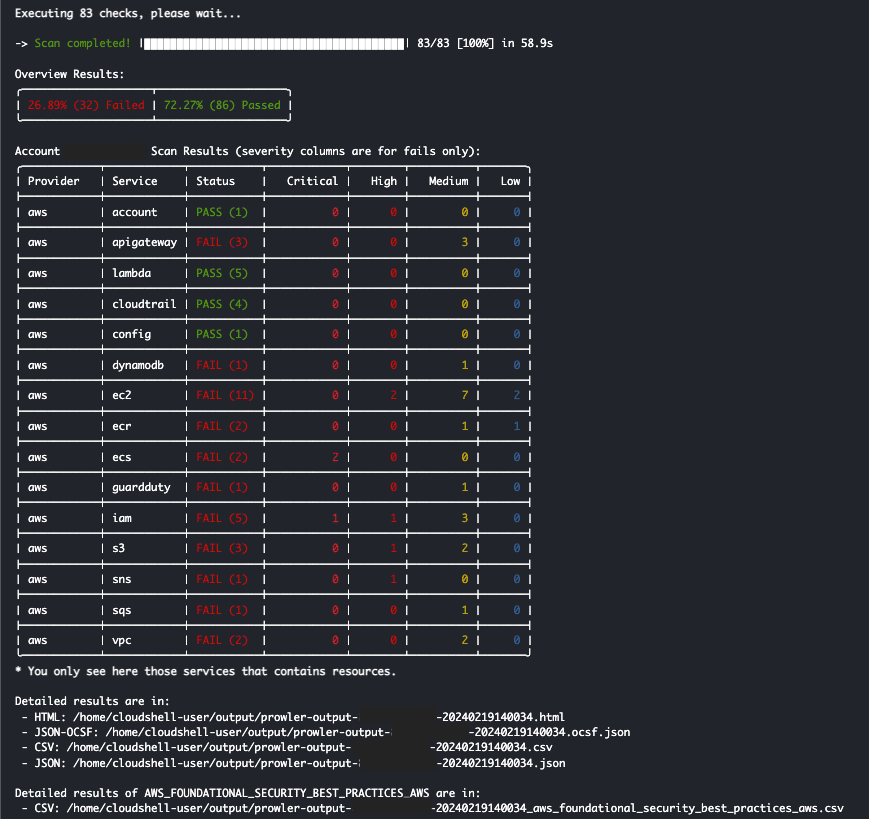
Task: Click the 'Scan completed!' message
Action: click(x=83, y=43)
